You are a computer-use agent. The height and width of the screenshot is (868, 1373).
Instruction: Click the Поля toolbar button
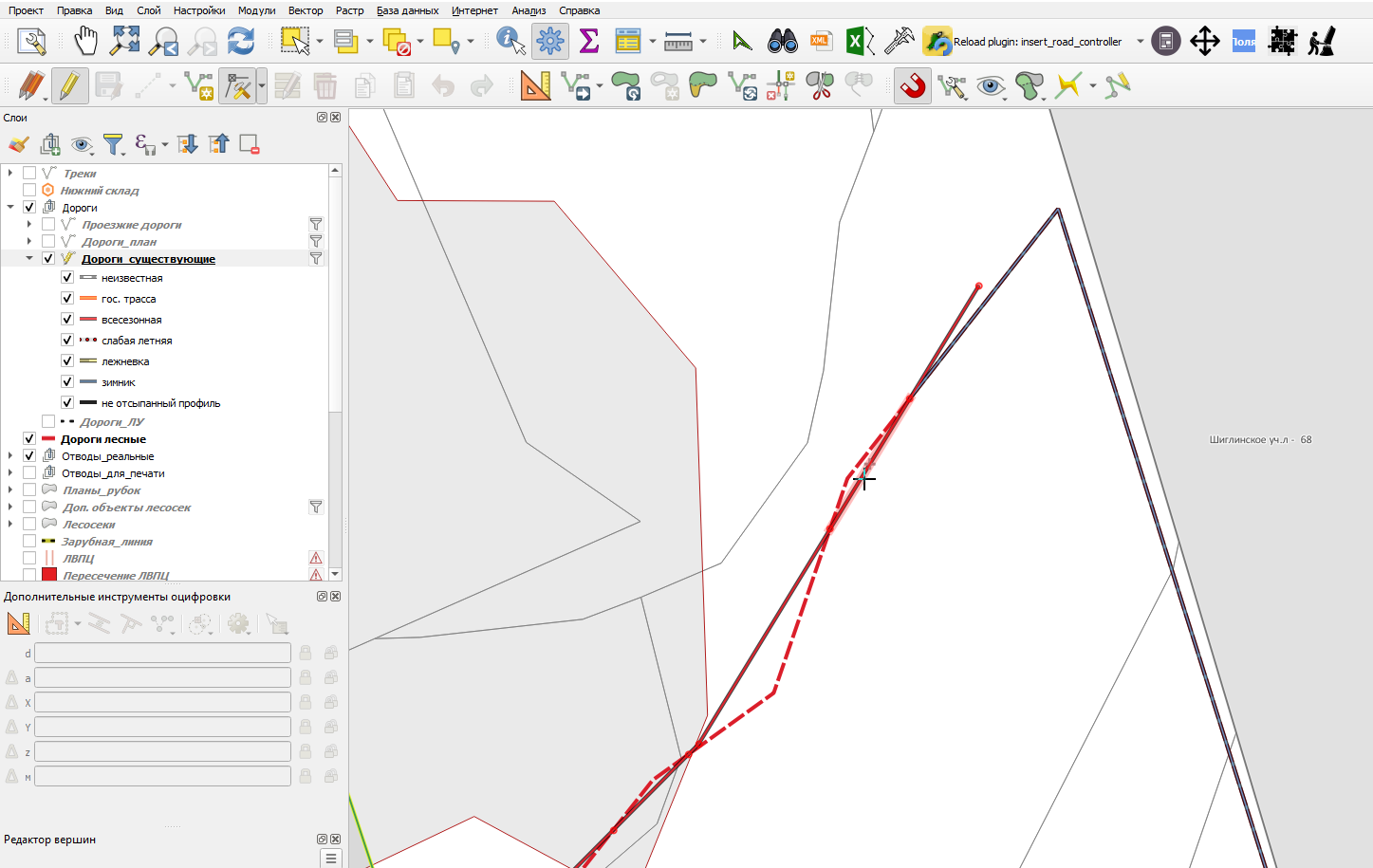tap(1244, 41)
